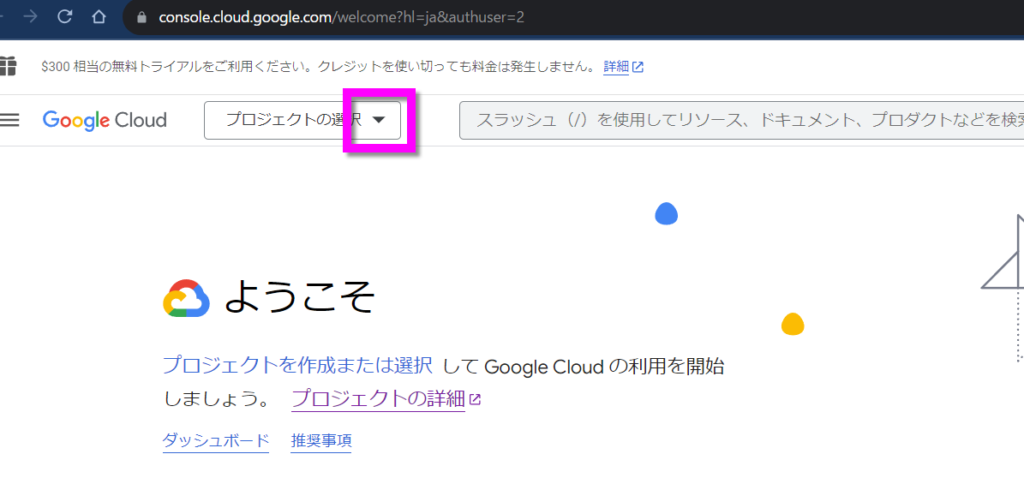1024x478 pixels.
Task: Click the padlock site info icon
Action: point(142,18)
